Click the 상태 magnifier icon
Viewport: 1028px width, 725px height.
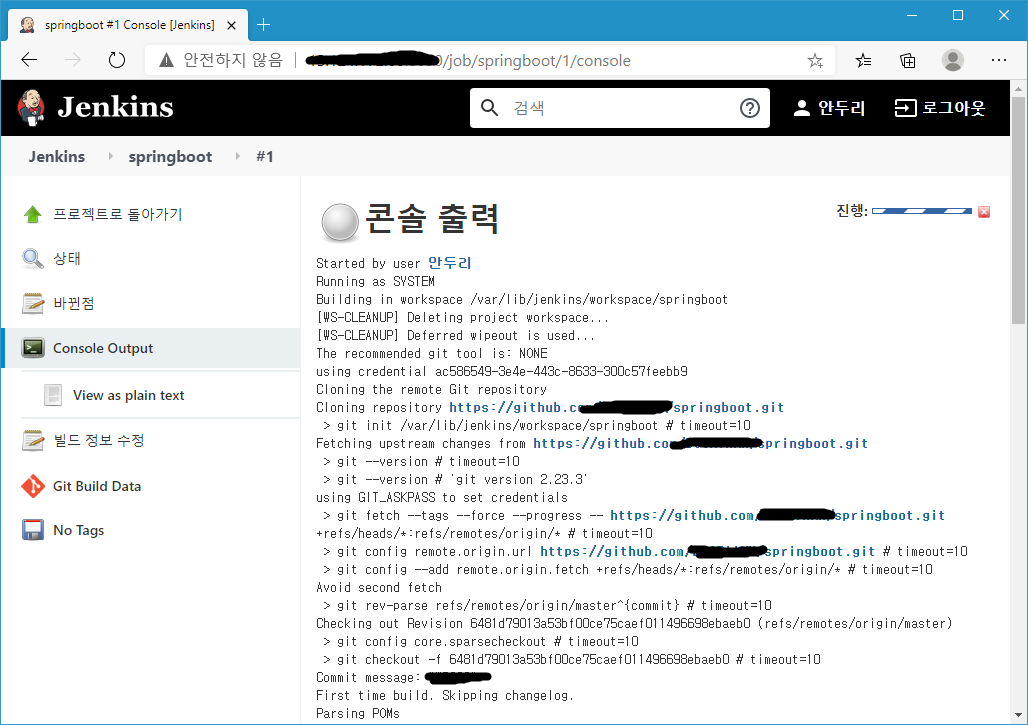(x=33, y=258)
